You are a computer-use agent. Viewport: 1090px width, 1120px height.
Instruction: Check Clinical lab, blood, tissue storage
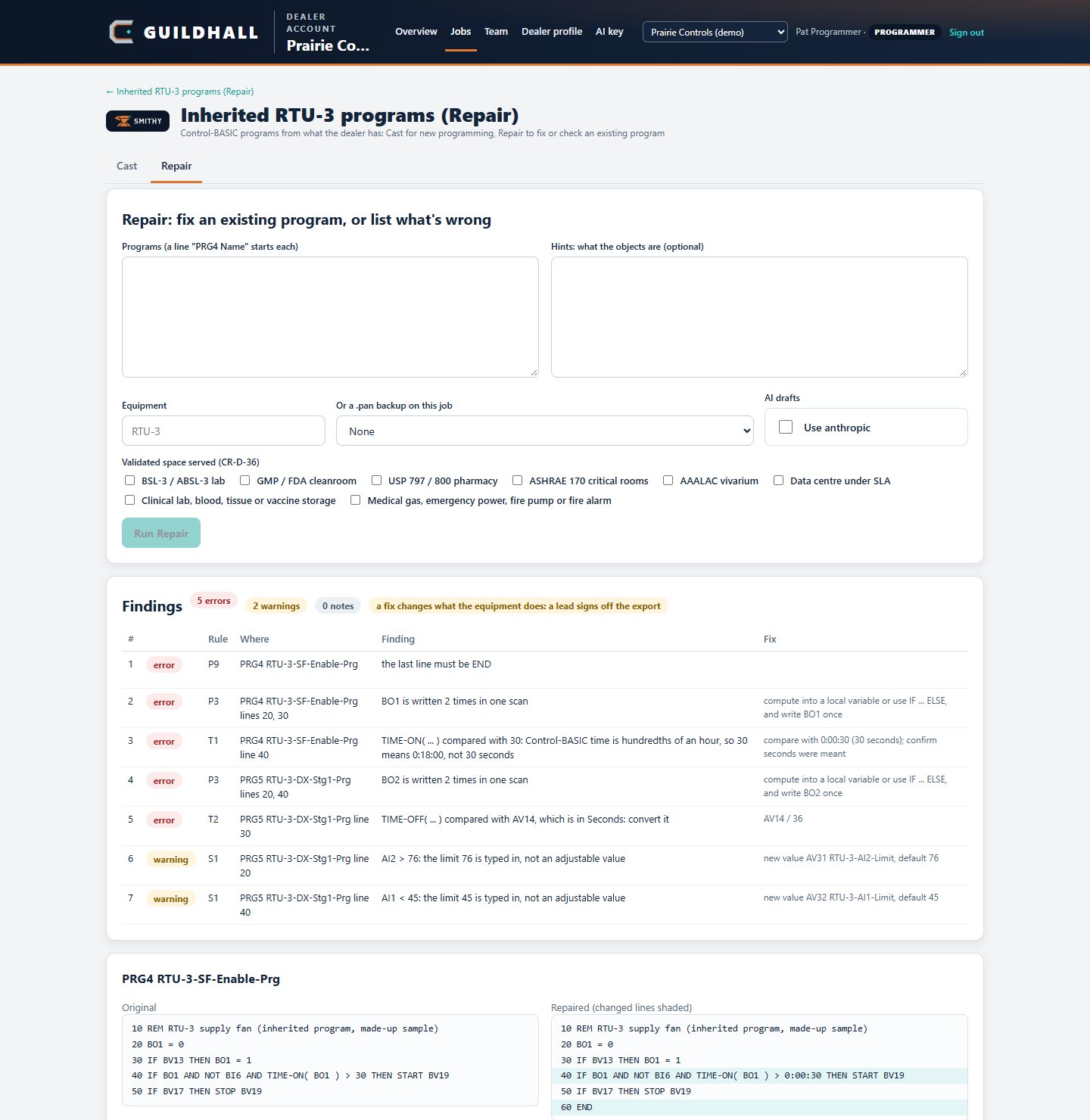click(130, 500)
